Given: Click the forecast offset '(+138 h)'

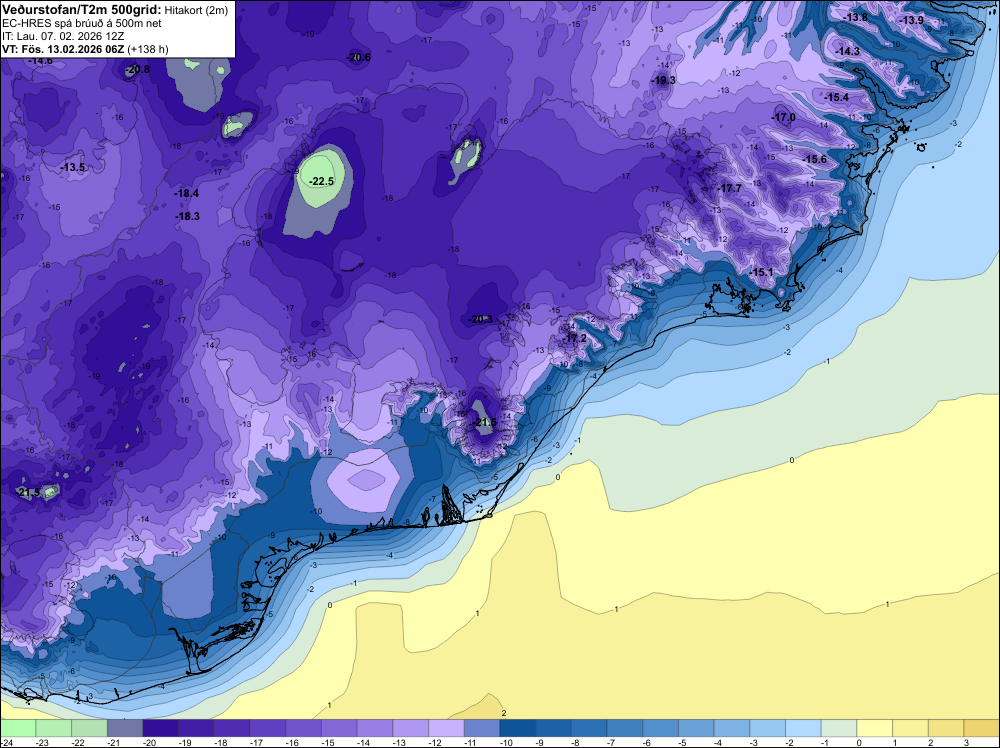Looking at the screenshot, I should [148, 49].
